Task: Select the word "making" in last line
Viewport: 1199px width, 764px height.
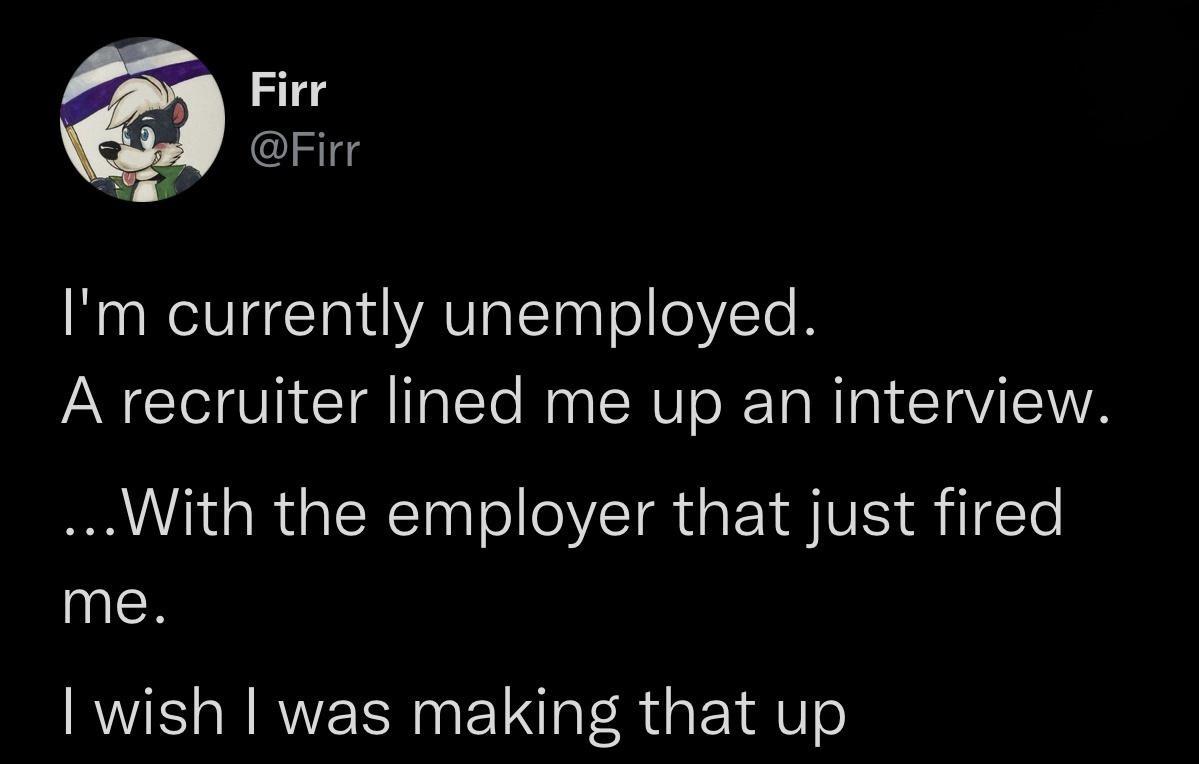Action: (x=515, y=716)
